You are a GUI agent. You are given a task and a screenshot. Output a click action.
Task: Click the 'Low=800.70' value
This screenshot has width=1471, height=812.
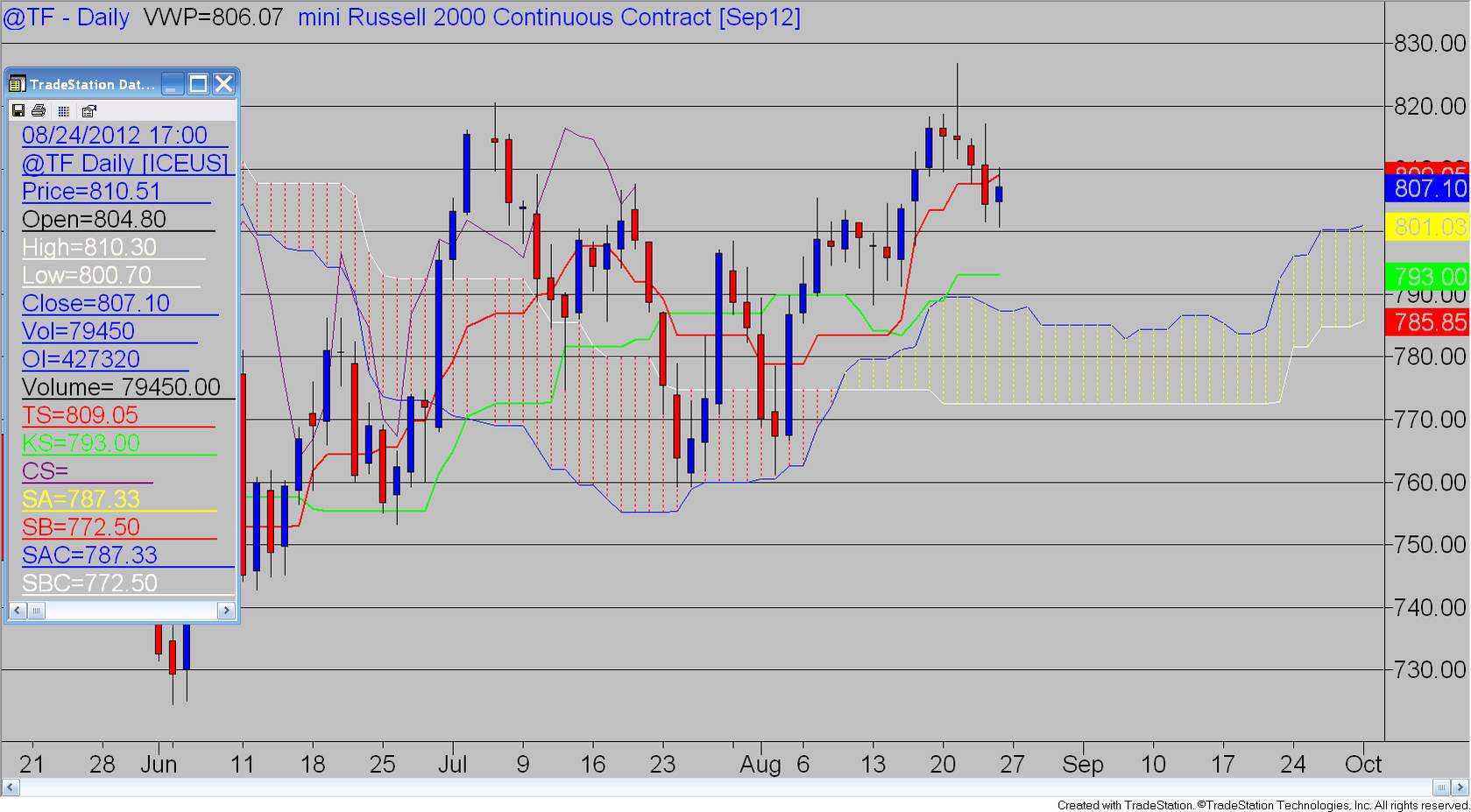tap(87, 275)
